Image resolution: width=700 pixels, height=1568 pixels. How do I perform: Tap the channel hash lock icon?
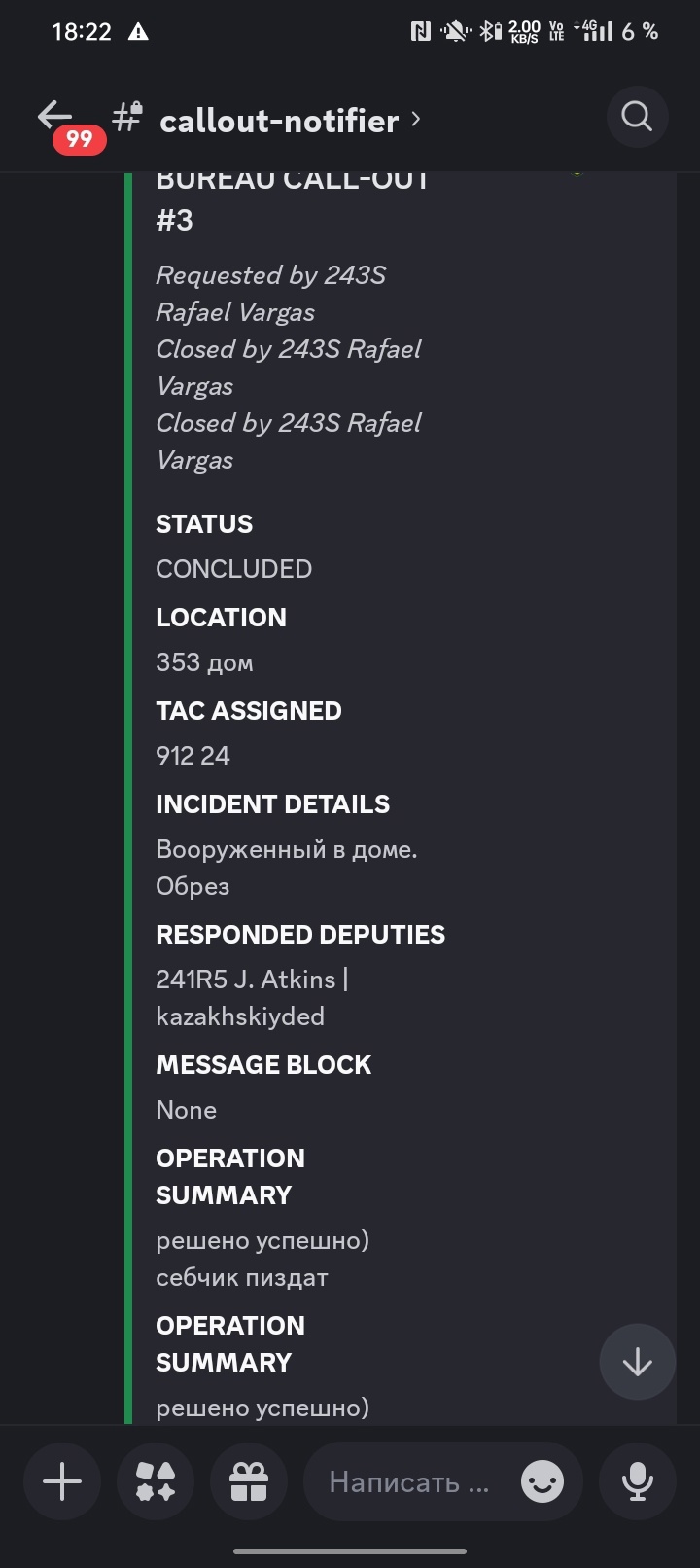pyautogui.click(x=127, y=117)
